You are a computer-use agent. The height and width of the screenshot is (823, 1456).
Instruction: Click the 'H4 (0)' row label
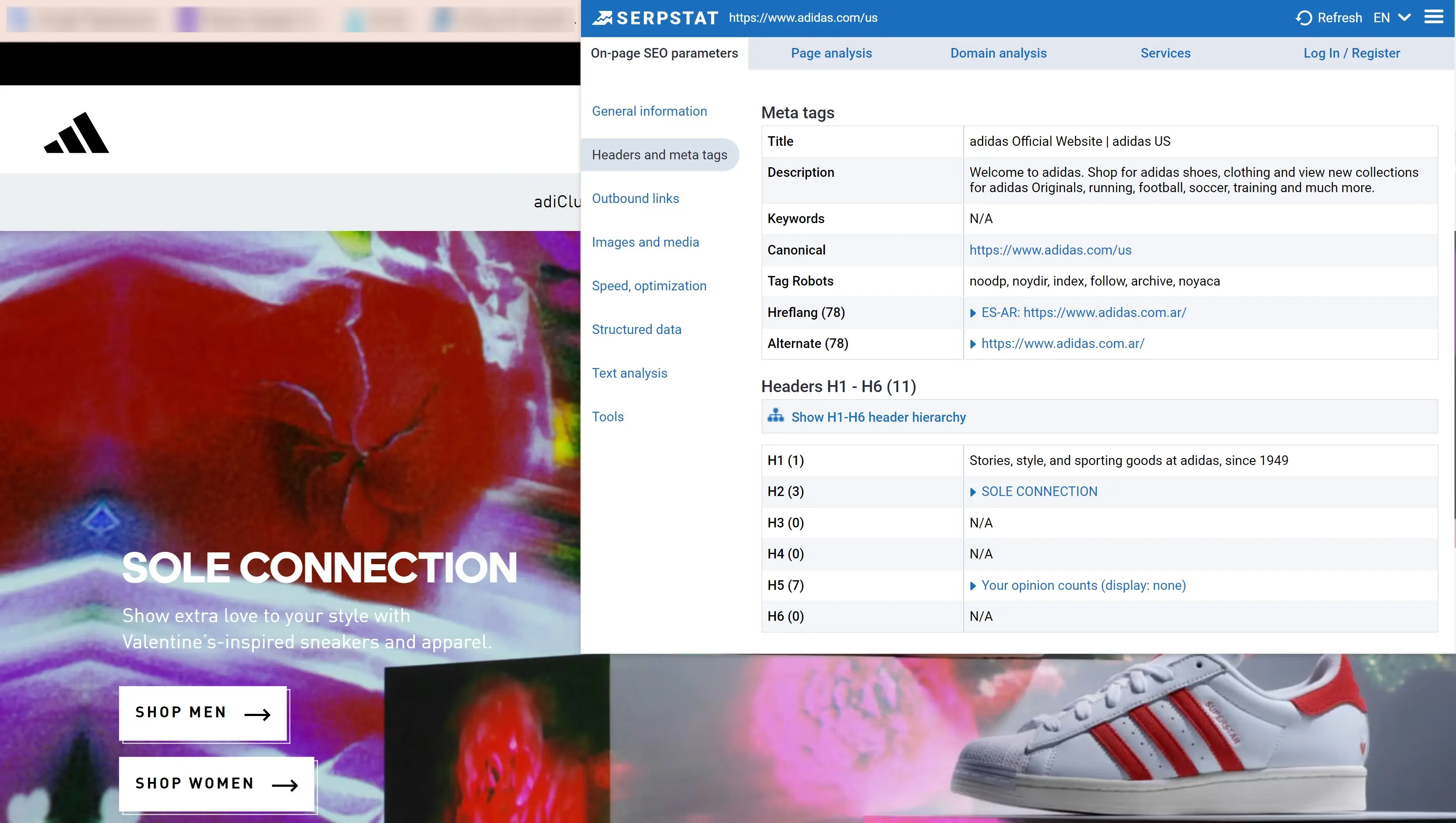[785, 554]
